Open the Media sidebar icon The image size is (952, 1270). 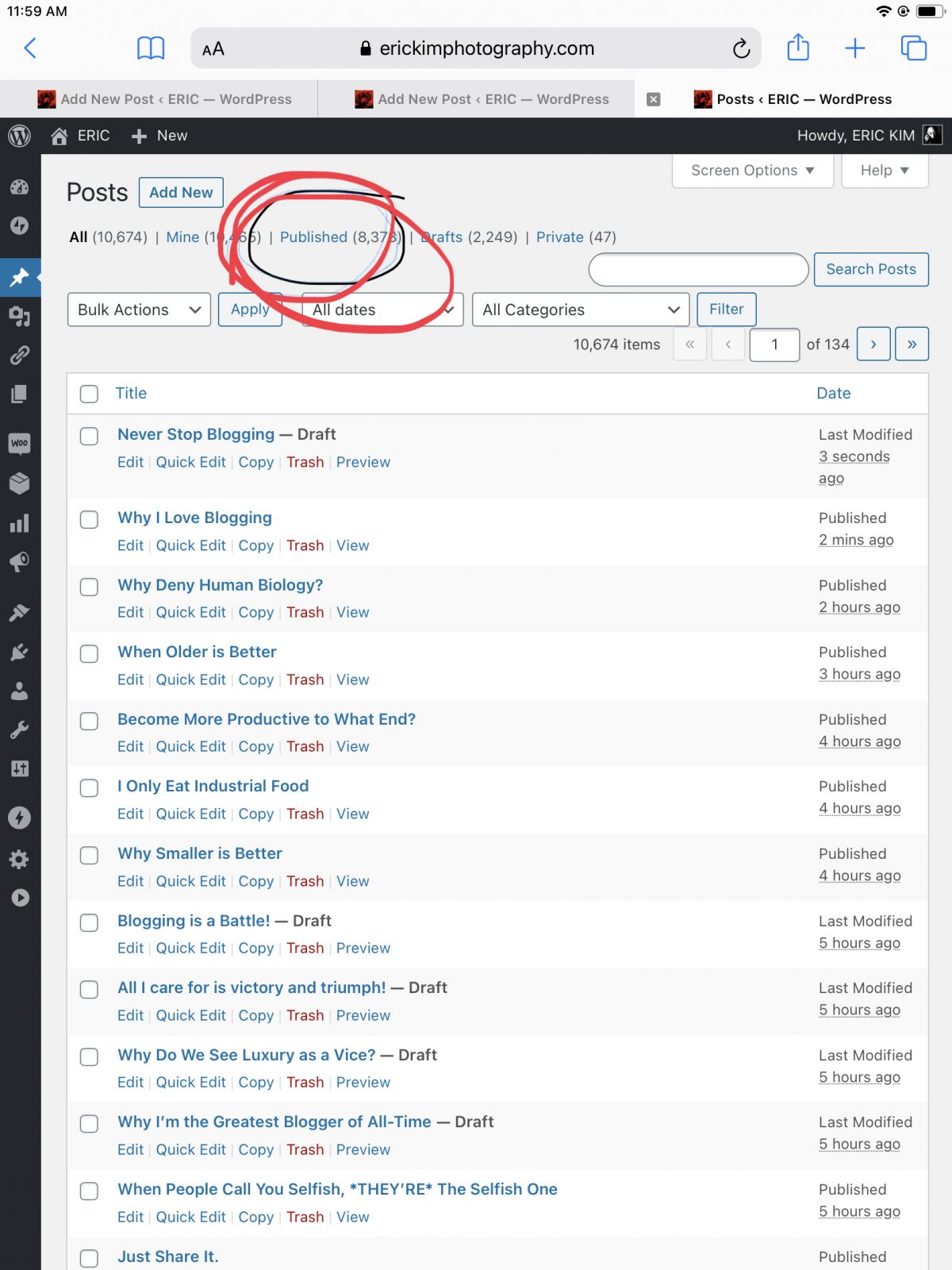click(20, 317)
